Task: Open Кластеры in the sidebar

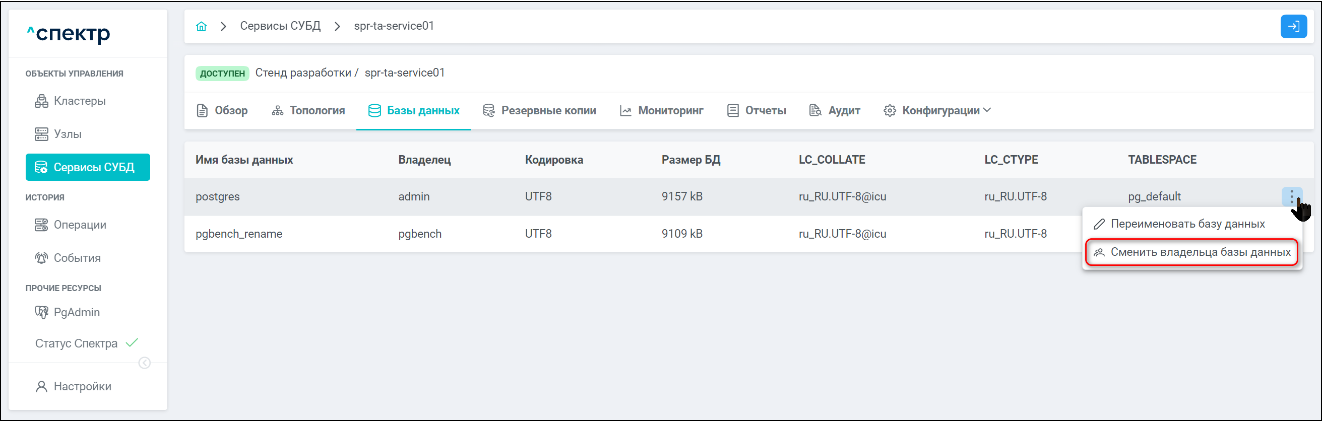Action: click(x=79, y=101)
